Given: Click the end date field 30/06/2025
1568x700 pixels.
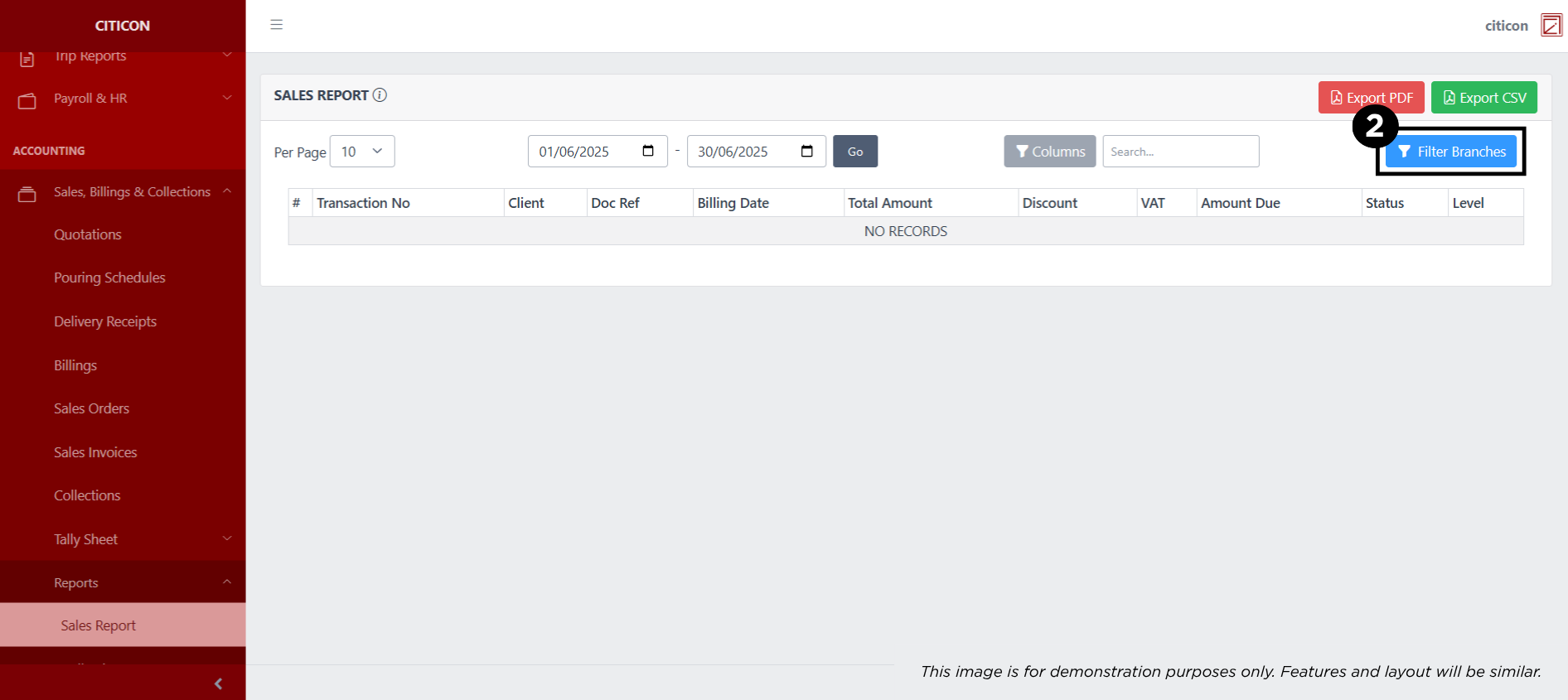Looking at the screenshot, I should [757, 152].
